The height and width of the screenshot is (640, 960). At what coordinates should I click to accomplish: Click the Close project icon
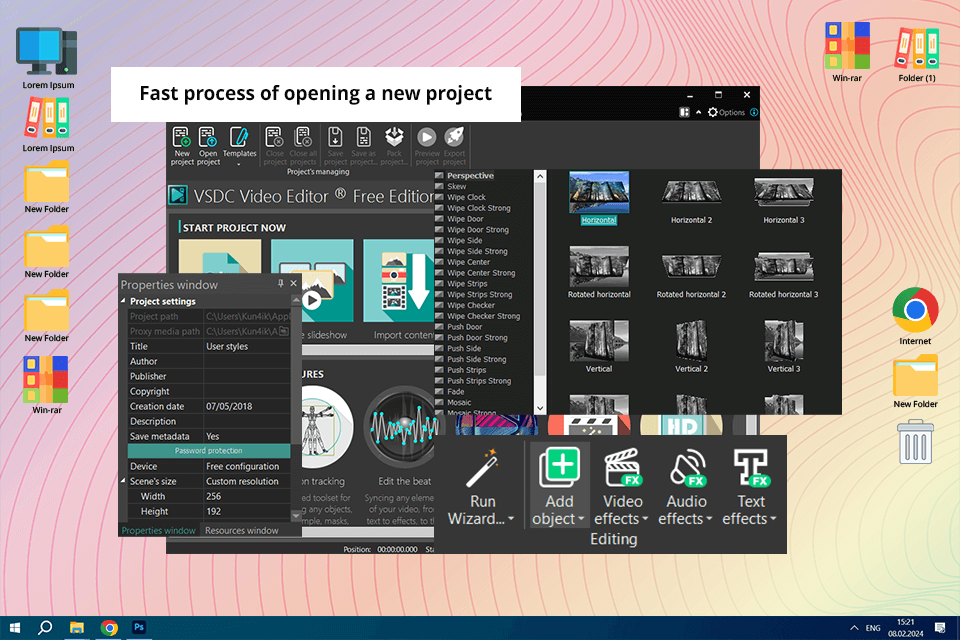tap(274, 137)
